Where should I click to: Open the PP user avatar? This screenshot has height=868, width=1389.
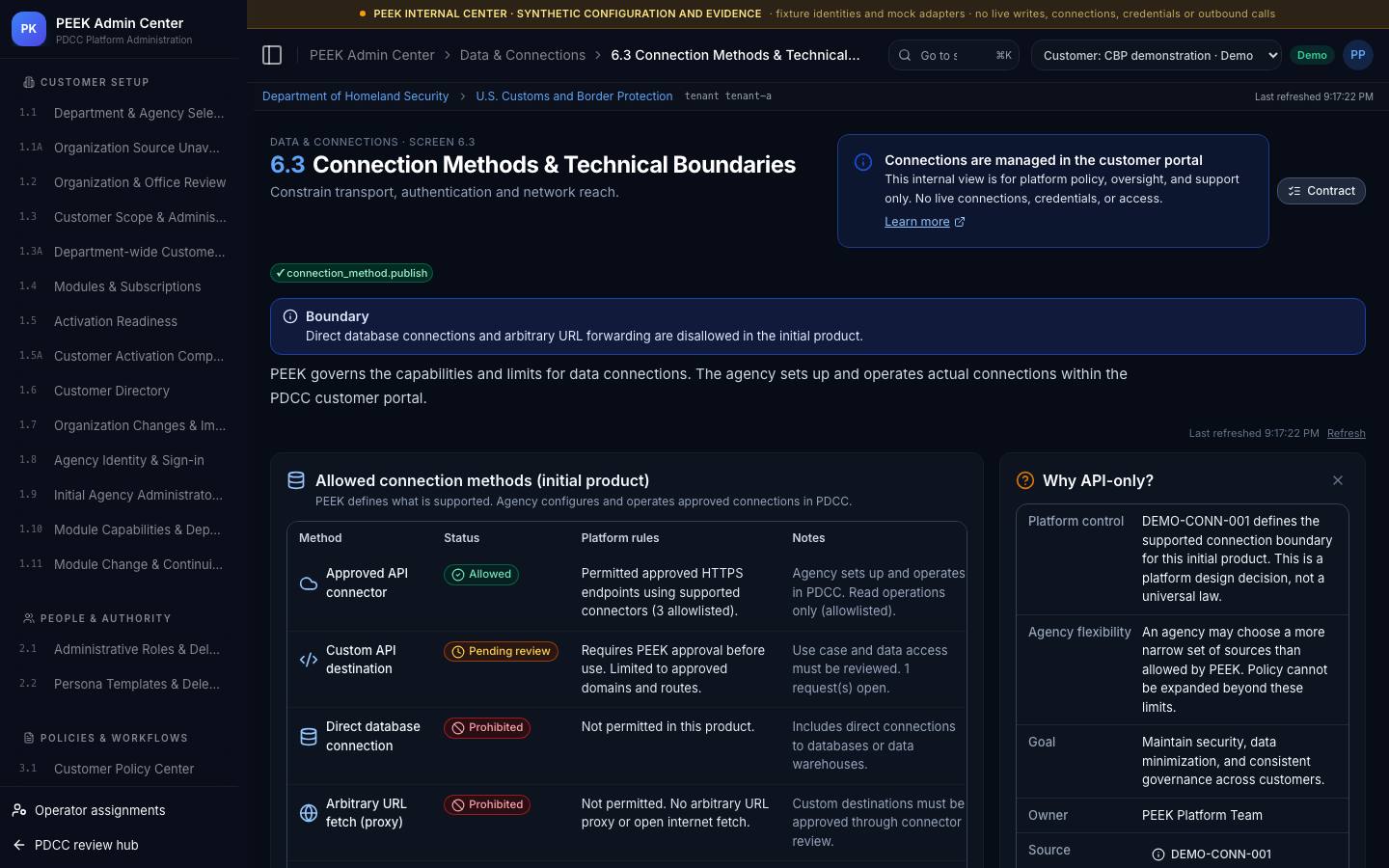[x=1358, y=55]
